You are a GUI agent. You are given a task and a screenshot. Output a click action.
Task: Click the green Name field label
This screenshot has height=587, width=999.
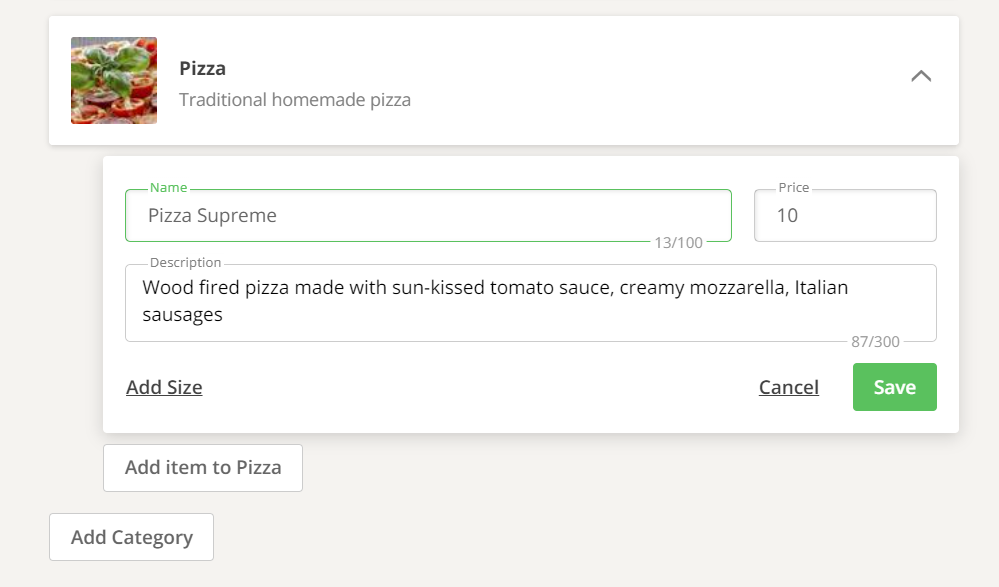168,188
